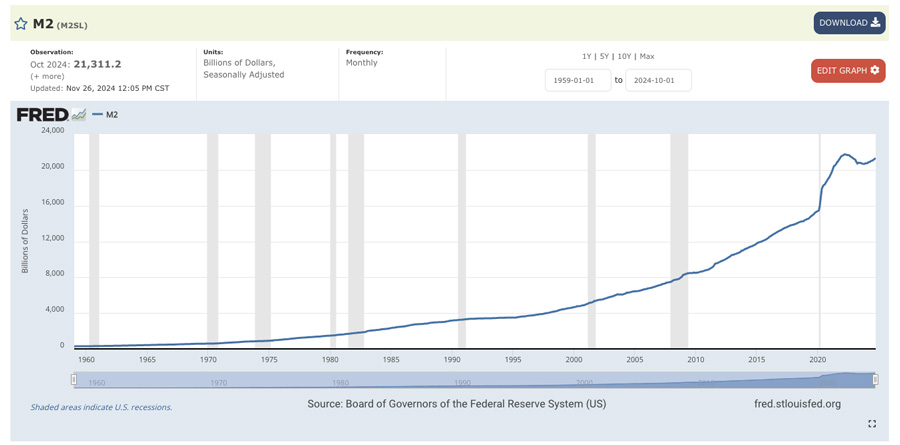Grab the left handle of range slider
The image size is (900, 445).
click(74, 380)
